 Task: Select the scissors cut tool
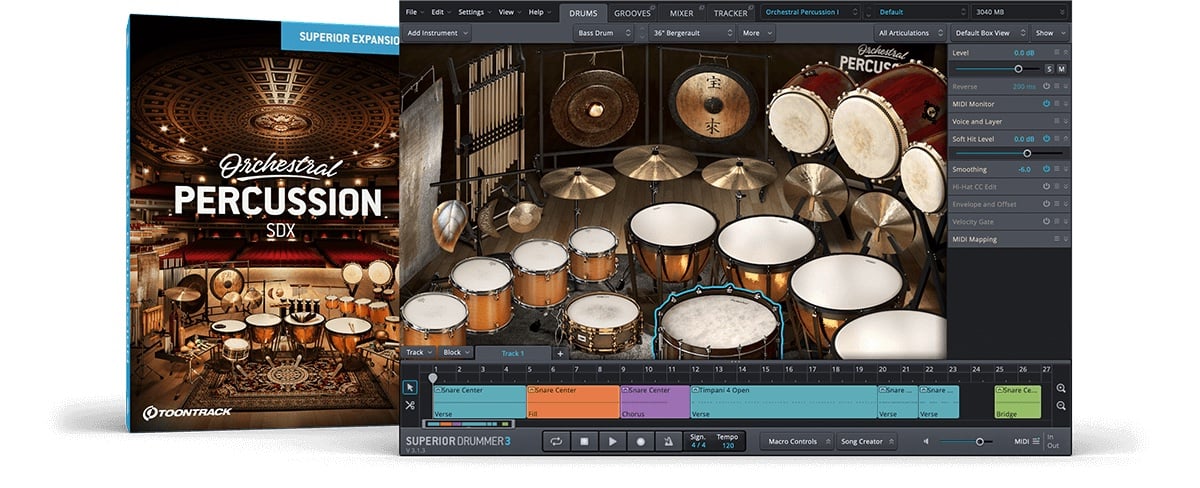coord(410,405)
